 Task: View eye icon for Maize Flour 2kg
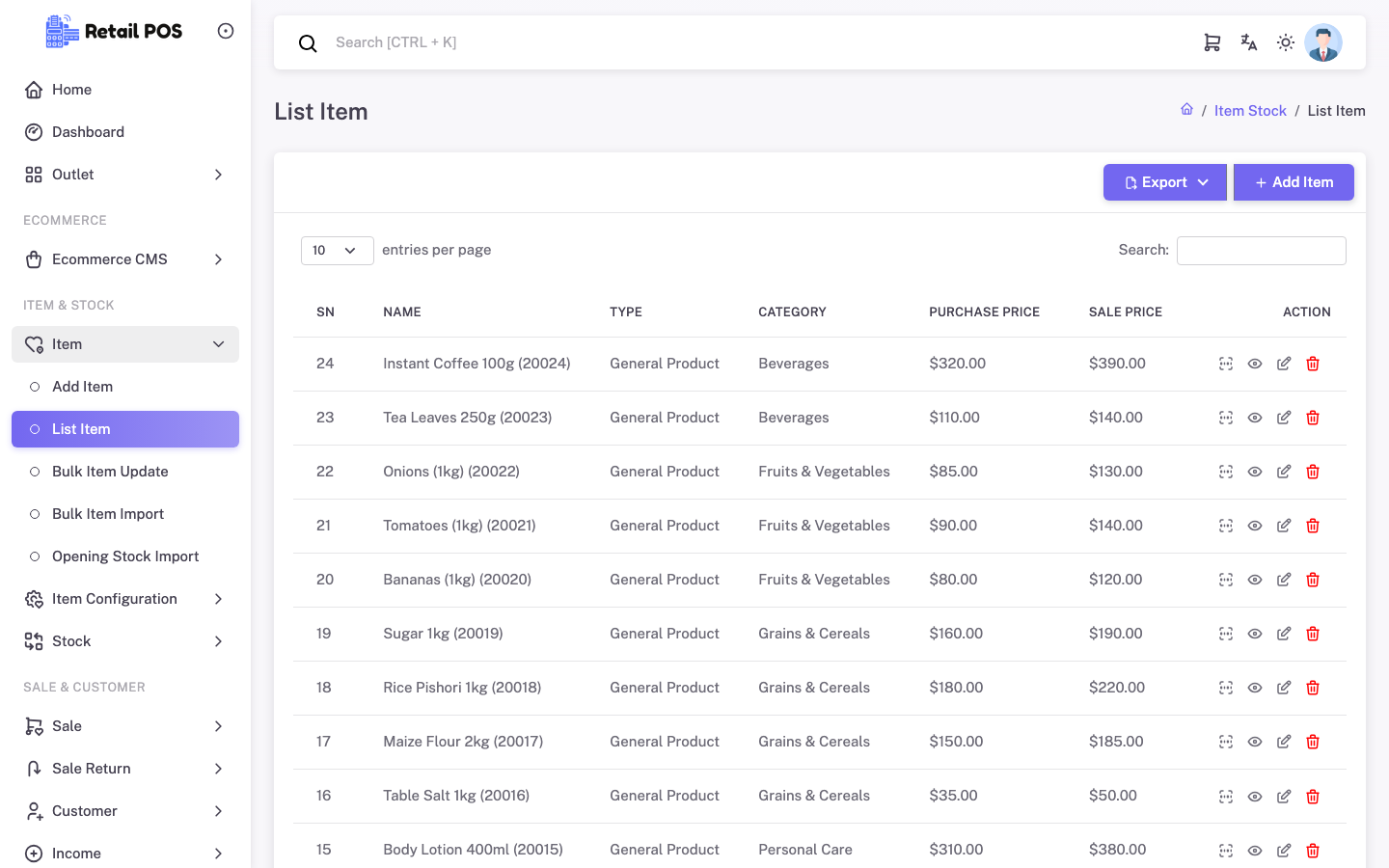[x=1255, y=742]
